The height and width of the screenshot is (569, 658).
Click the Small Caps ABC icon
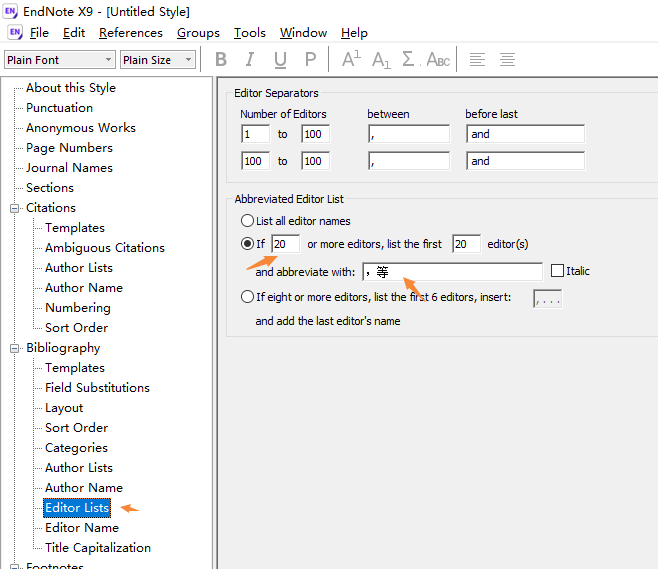click(438, 60)
